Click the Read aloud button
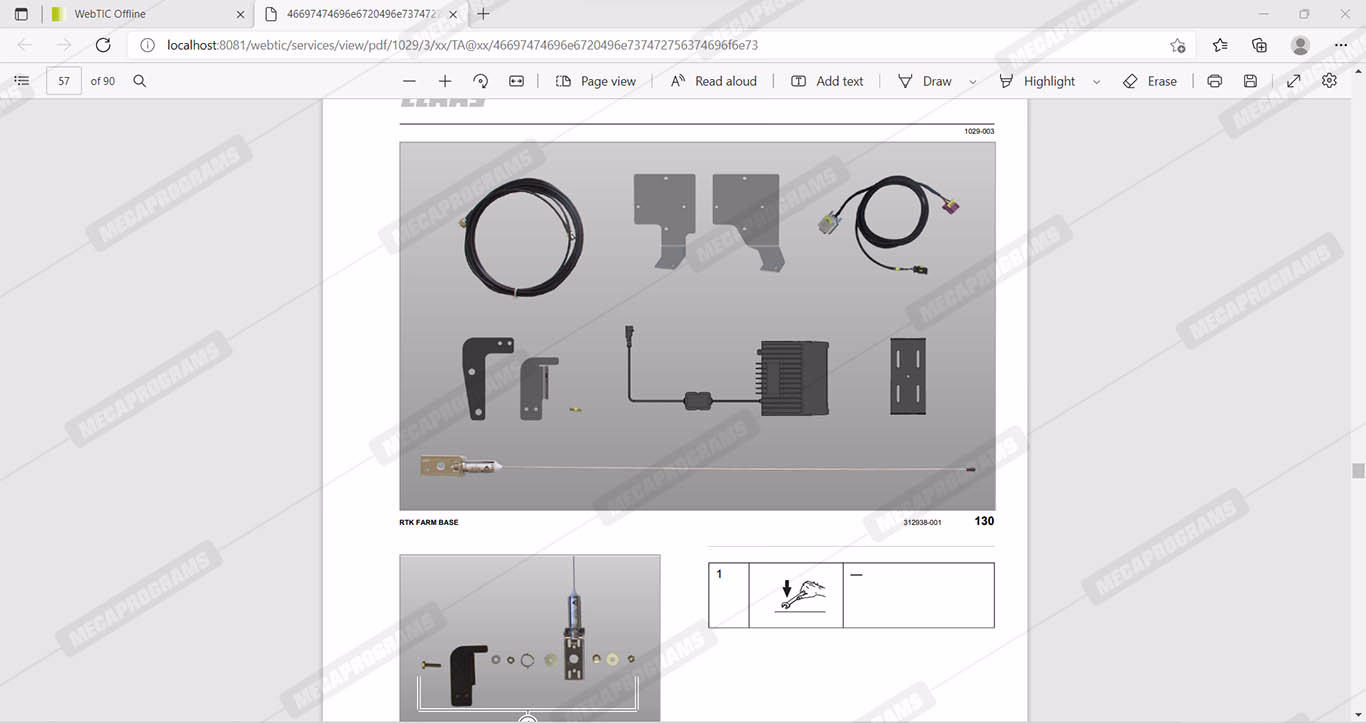 pyautogui.click(x=713, y=81)
